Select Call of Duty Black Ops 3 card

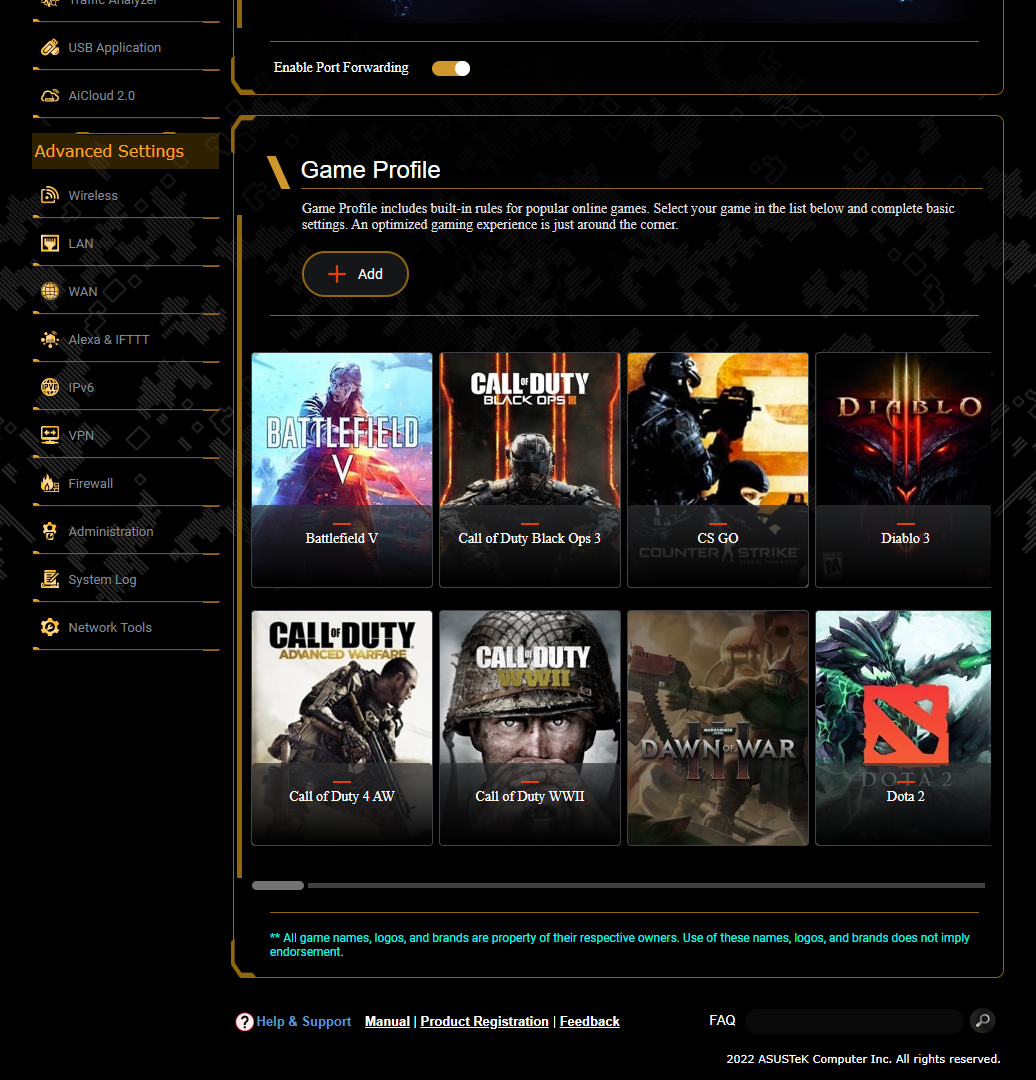point(530,470)
